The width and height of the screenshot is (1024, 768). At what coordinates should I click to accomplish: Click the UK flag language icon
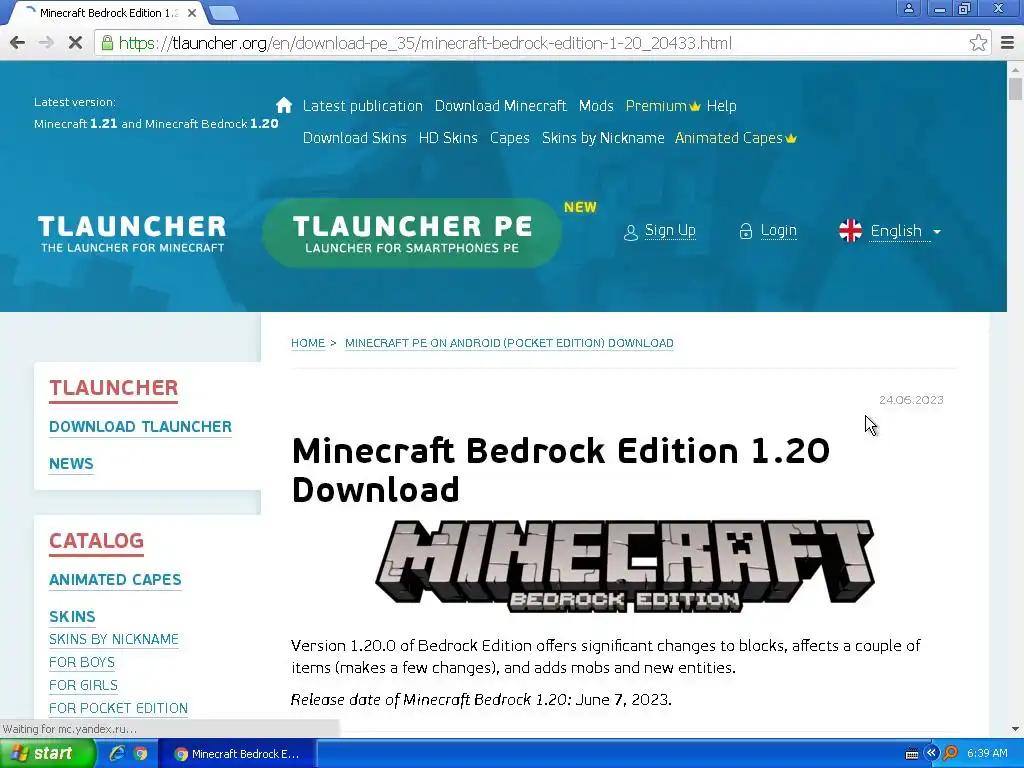click(x=850, y=231)
